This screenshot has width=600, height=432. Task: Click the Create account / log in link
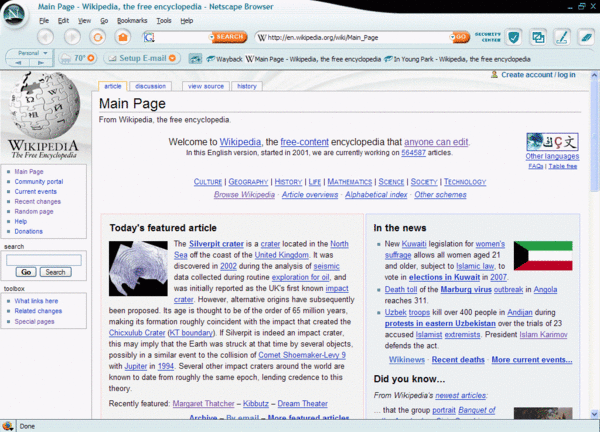point(538,75)
